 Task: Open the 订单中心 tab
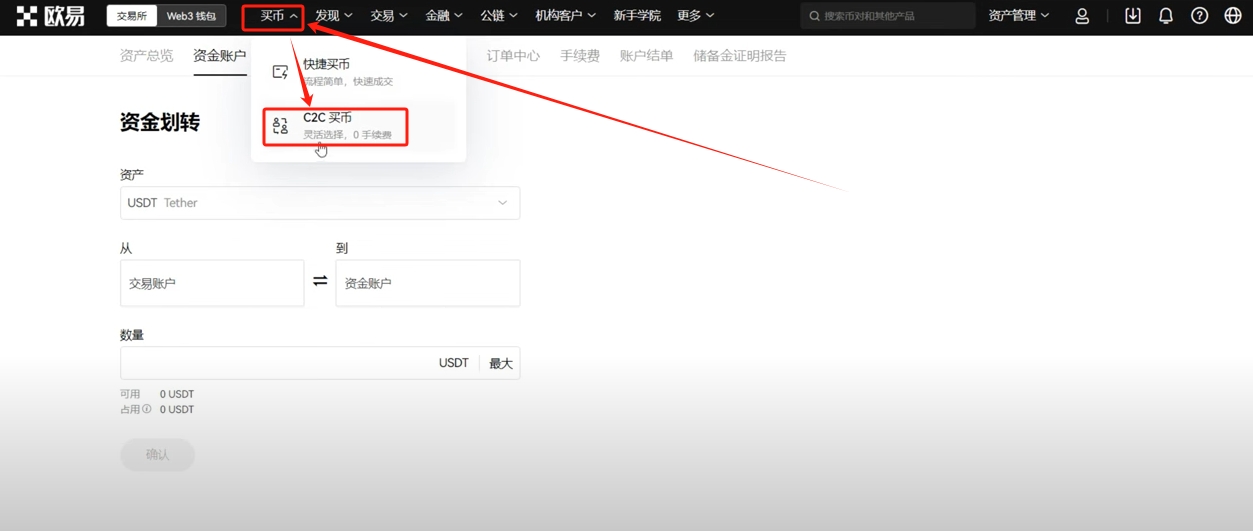click(x=513, y=56)
